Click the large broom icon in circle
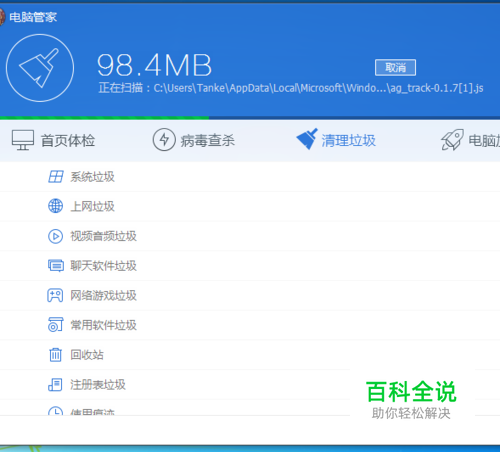Viewport: 500px width, 452px height. pyautogui.click(x=40, y=68)
